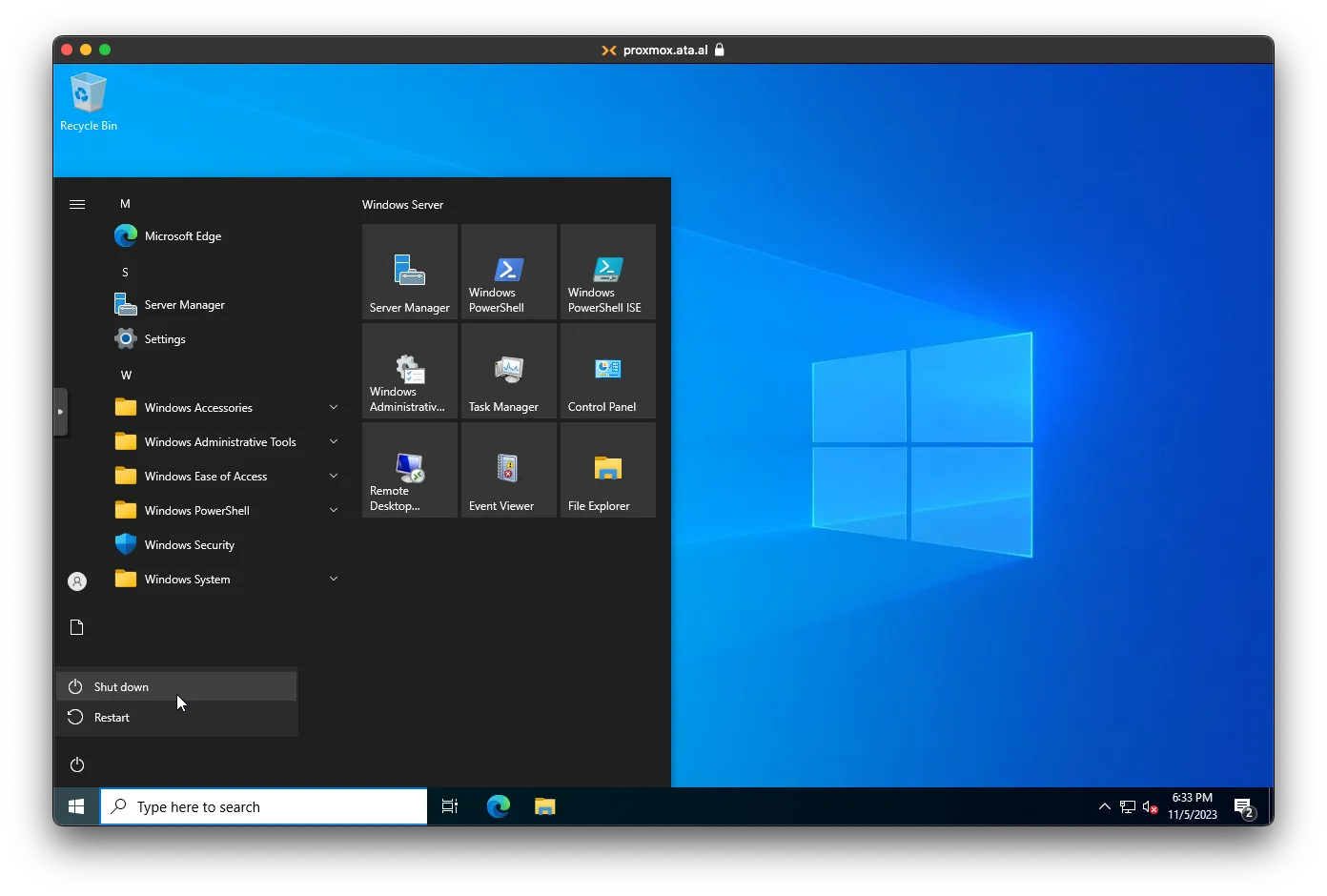Click the Windows Server tile group title

coord(402,205)
